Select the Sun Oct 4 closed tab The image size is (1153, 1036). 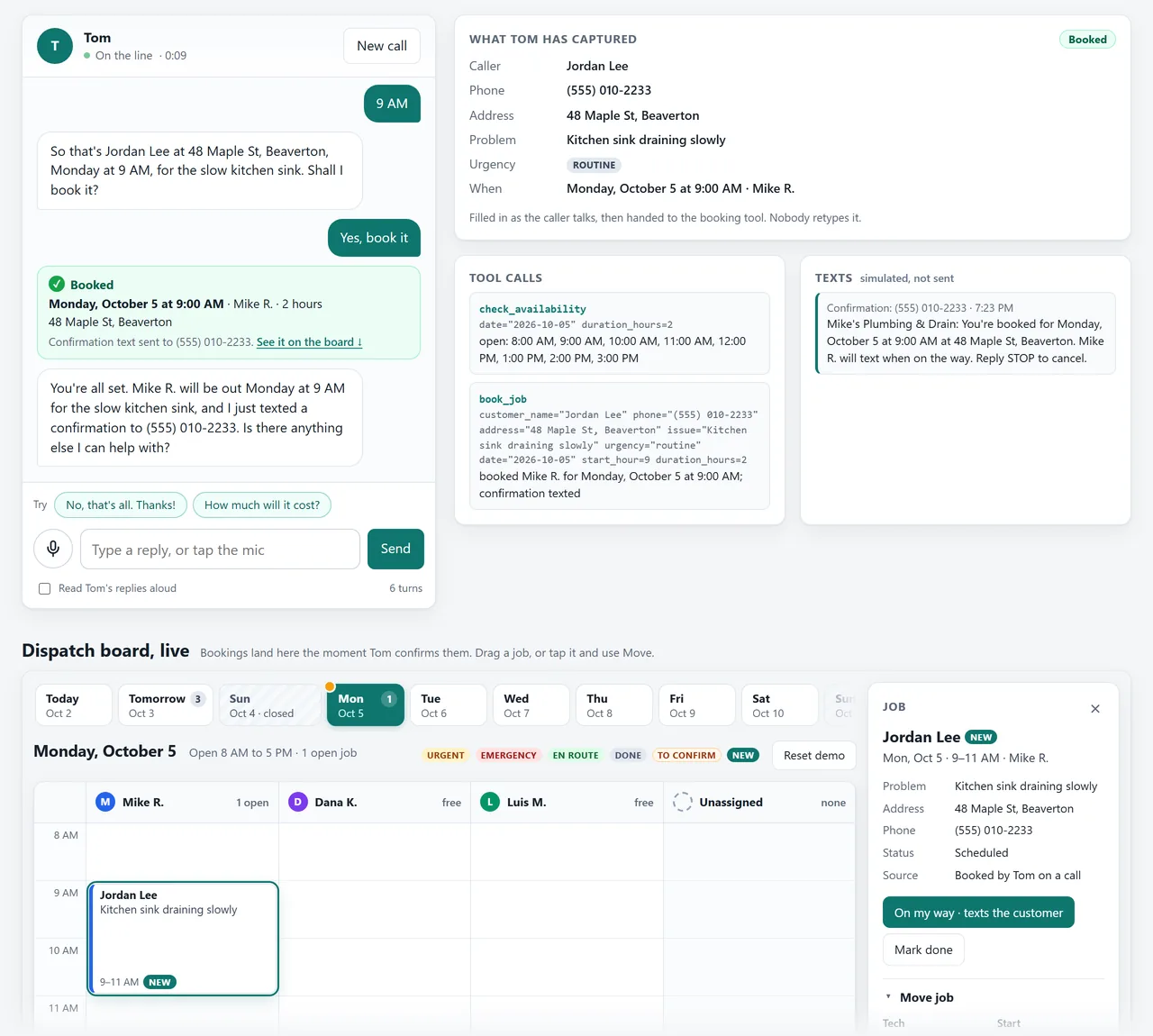[269, 705]
